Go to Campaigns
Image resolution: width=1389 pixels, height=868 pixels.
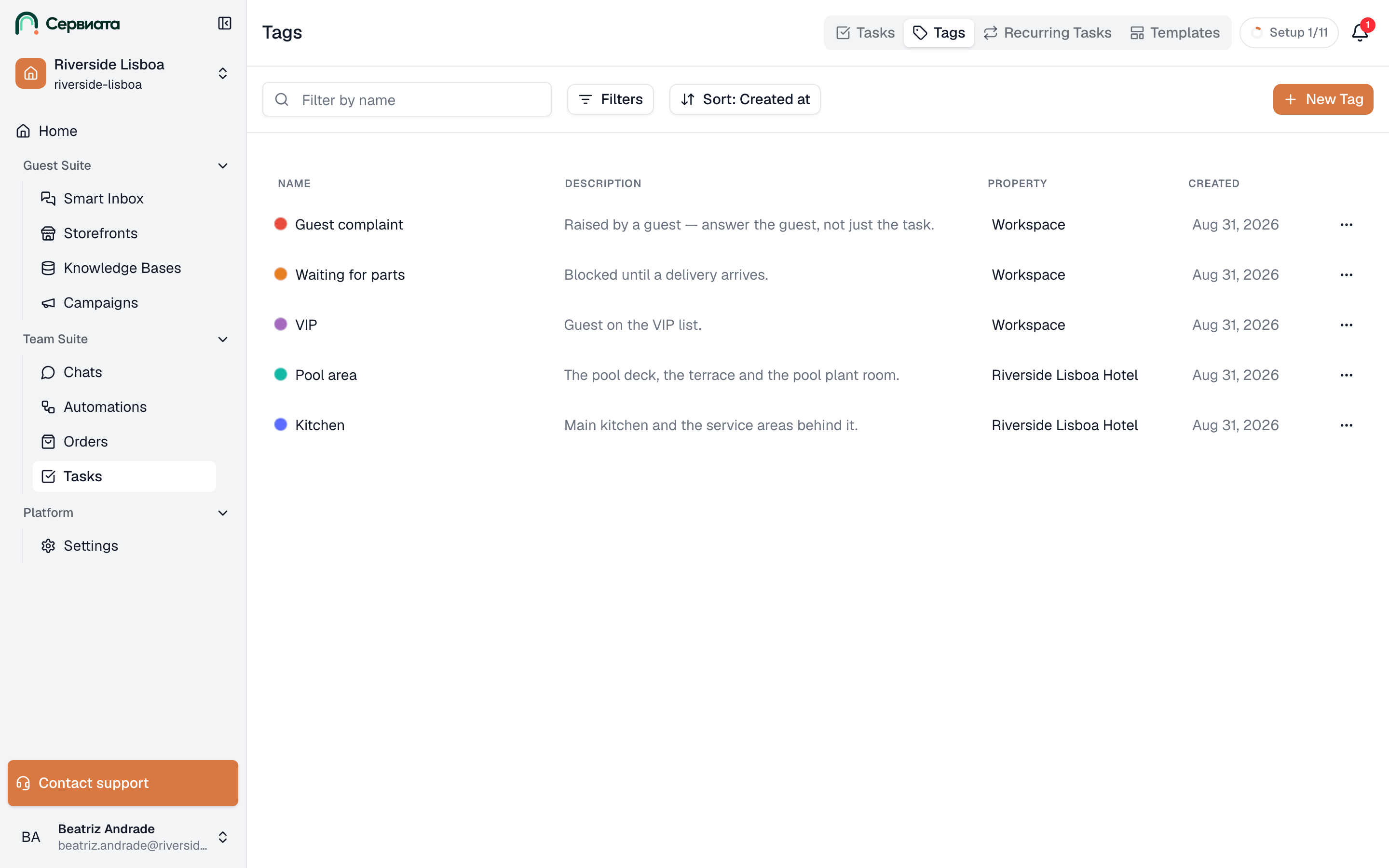click(x=123, y=303)
